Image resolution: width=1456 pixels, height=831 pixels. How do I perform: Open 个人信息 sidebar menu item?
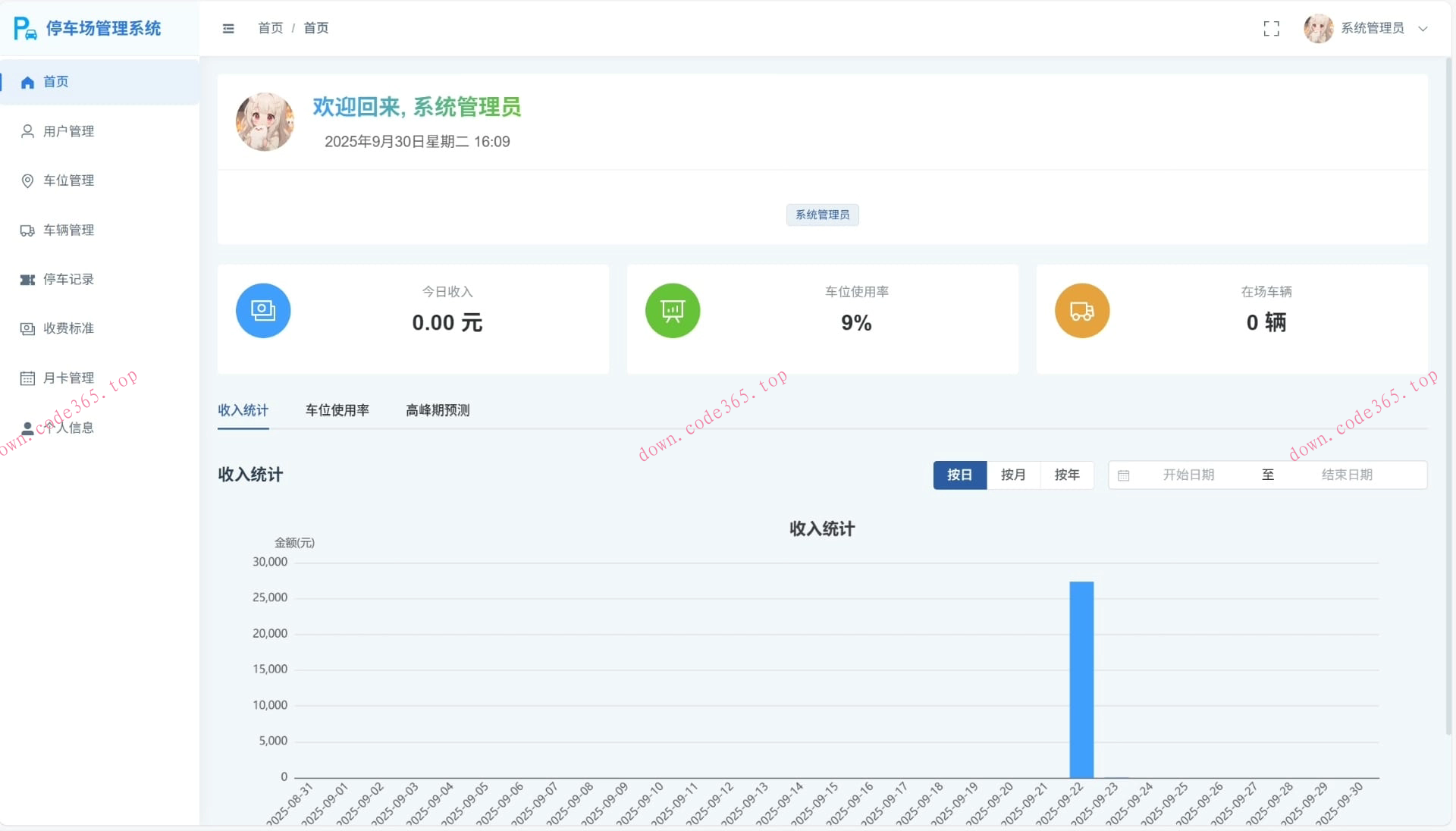coord(68,428)
